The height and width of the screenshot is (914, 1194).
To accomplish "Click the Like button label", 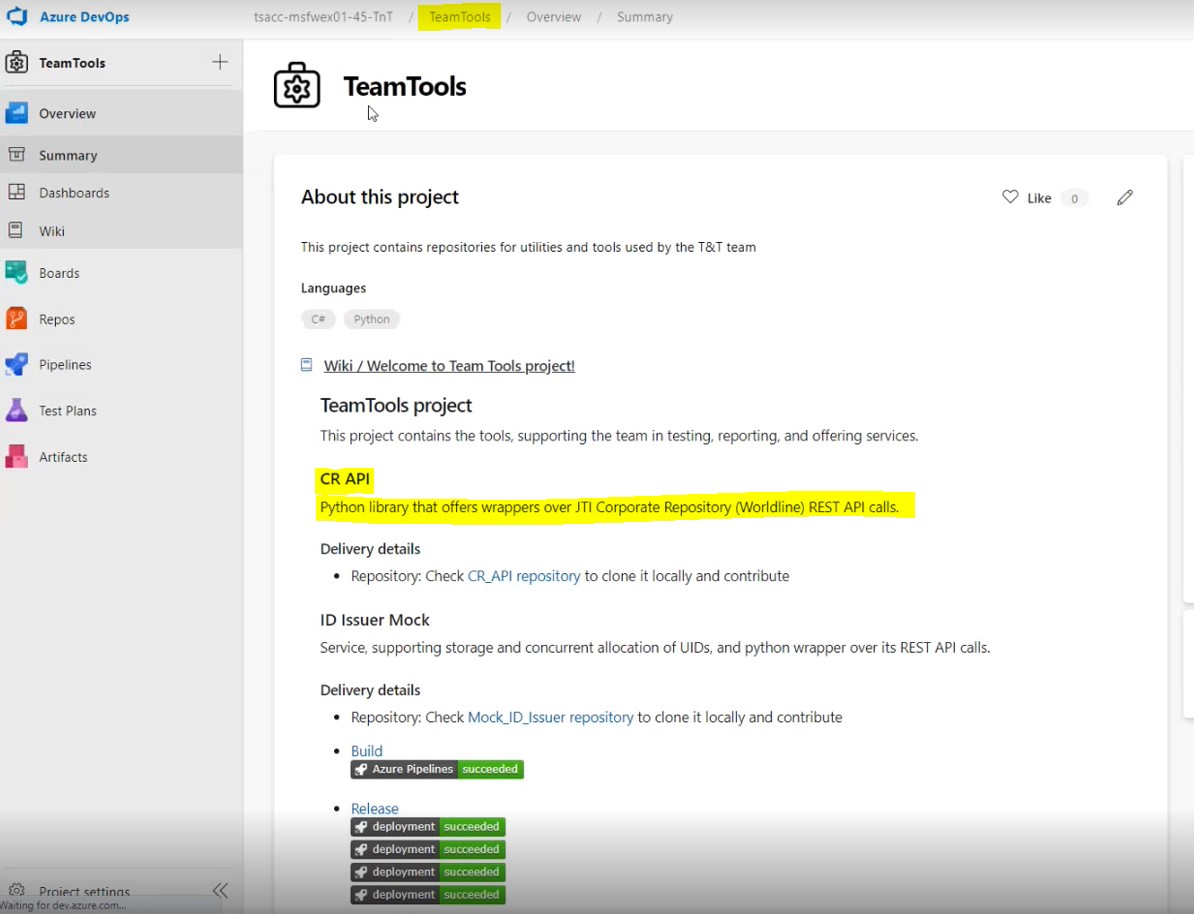I will 1039,198.
